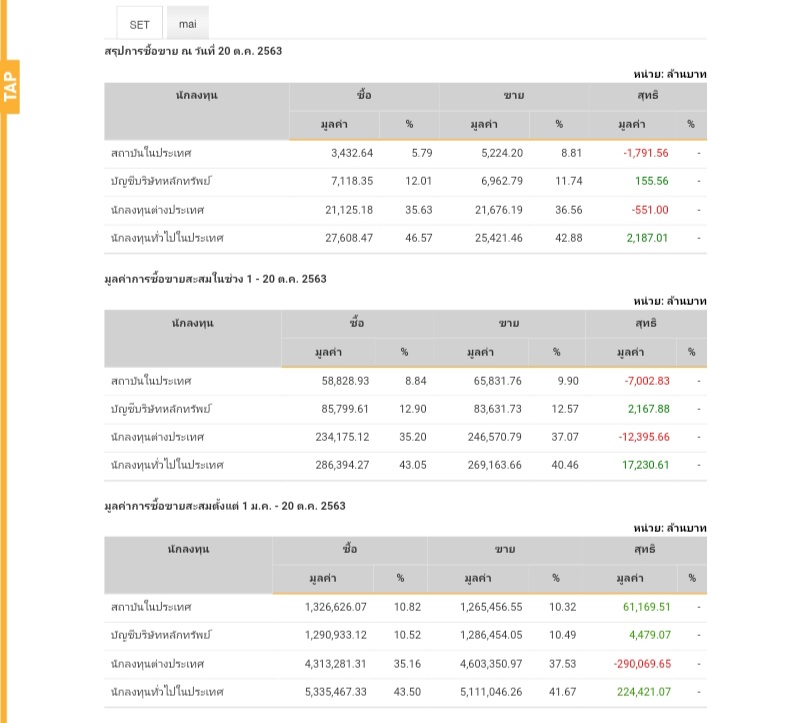This screenshot has height=723, width=800.
Task: Open the orange TAP side panel
Action: (x=10, y=87)
